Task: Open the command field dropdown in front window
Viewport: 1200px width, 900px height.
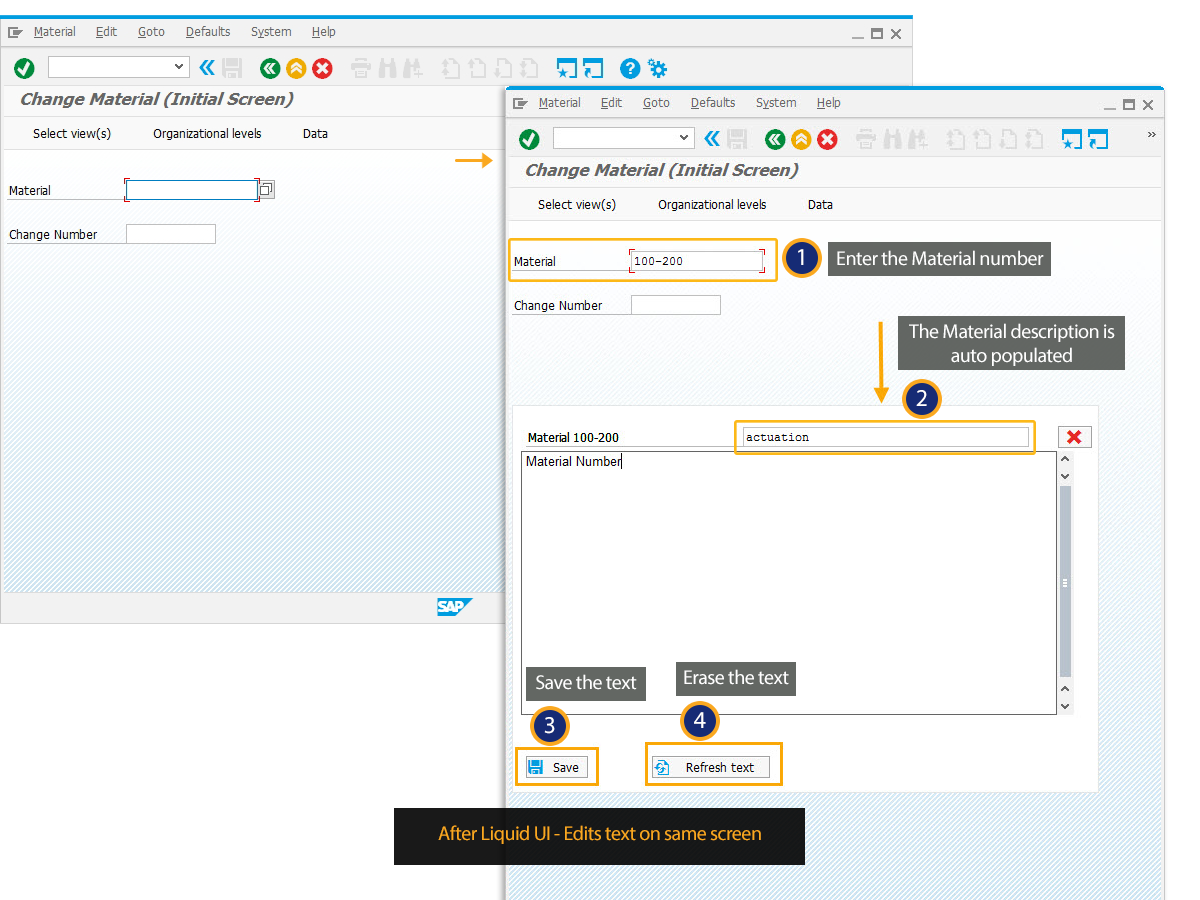Action: pos(685,138)
